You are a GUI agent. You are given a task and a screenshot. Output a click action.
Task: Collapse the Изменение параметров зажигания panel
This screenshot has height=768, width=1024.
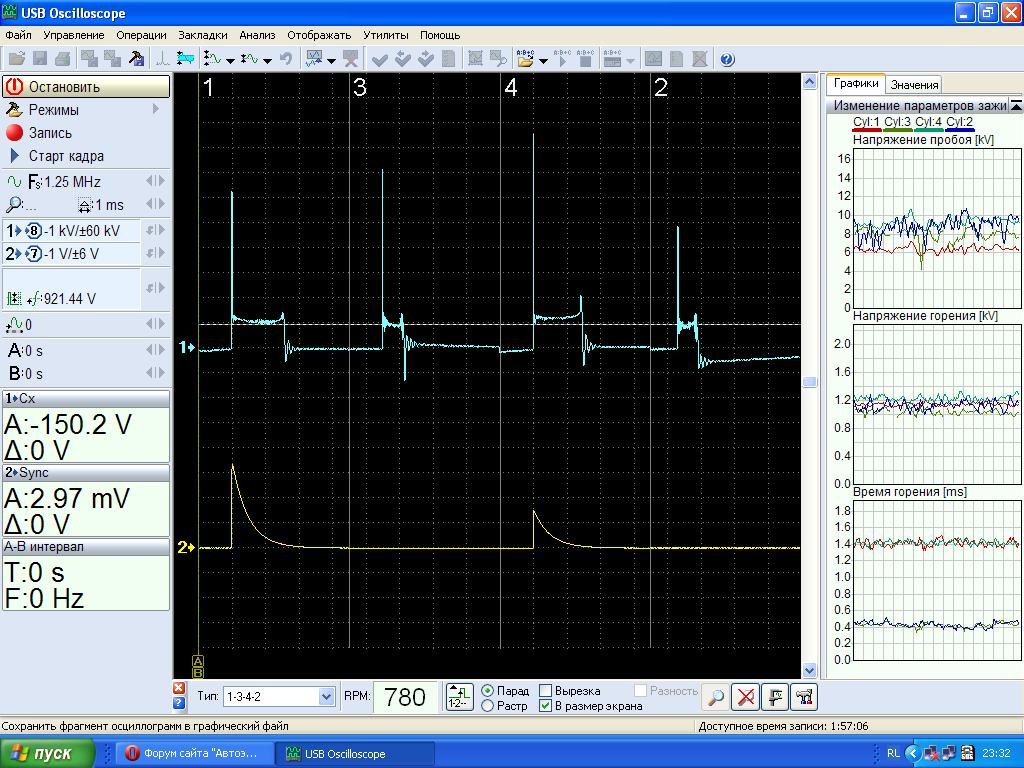point(1016,105)
